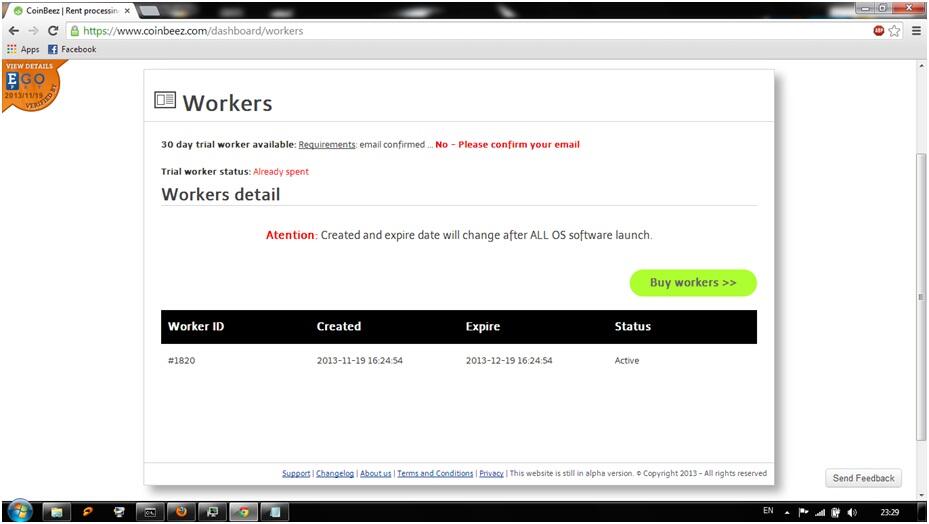Click the Worker ID column header
Screen dimensions: 929x524
coord(196,327)
